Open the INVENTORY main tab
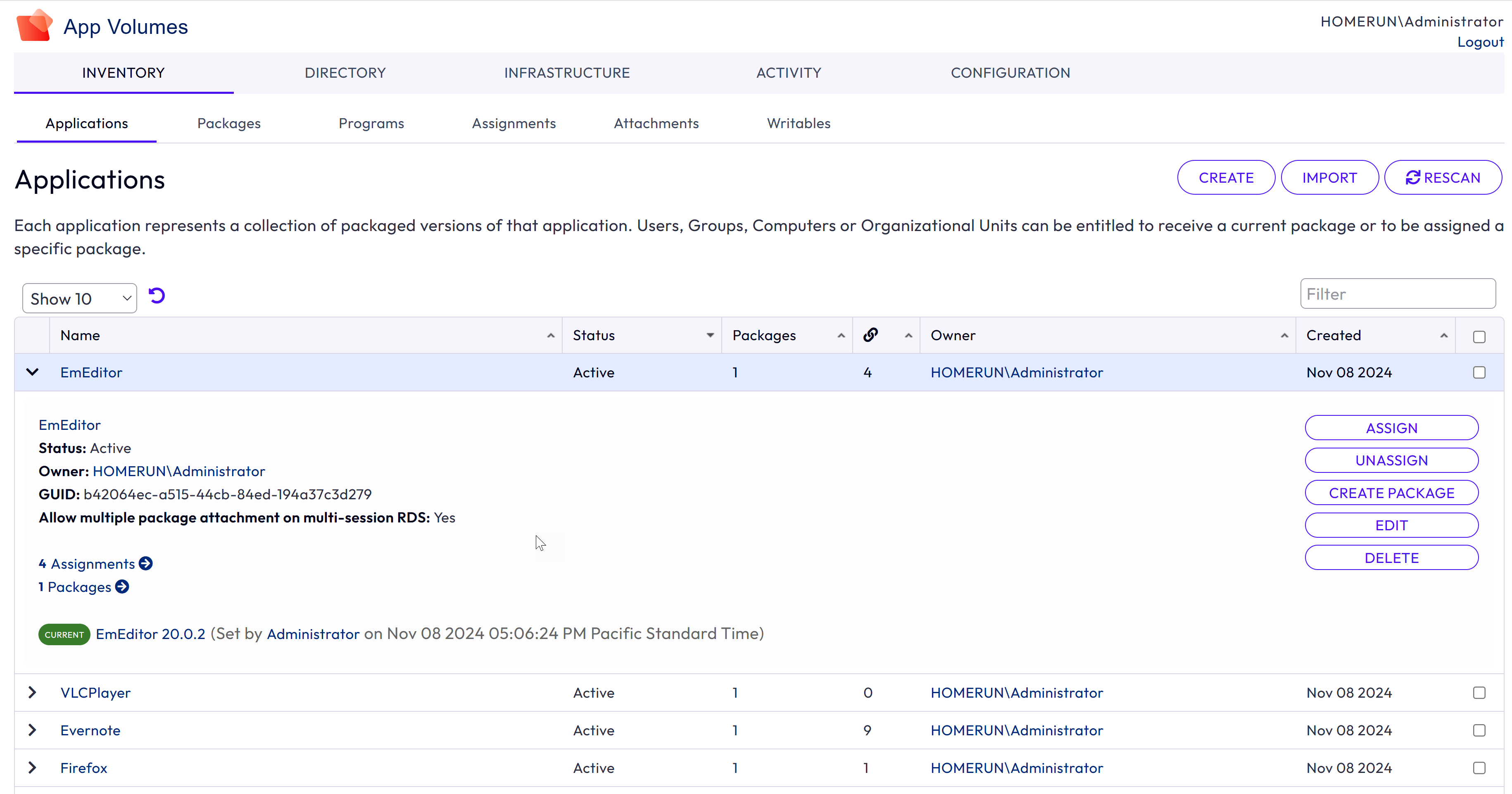This screenshot has width=1512, height=794. 123,73
